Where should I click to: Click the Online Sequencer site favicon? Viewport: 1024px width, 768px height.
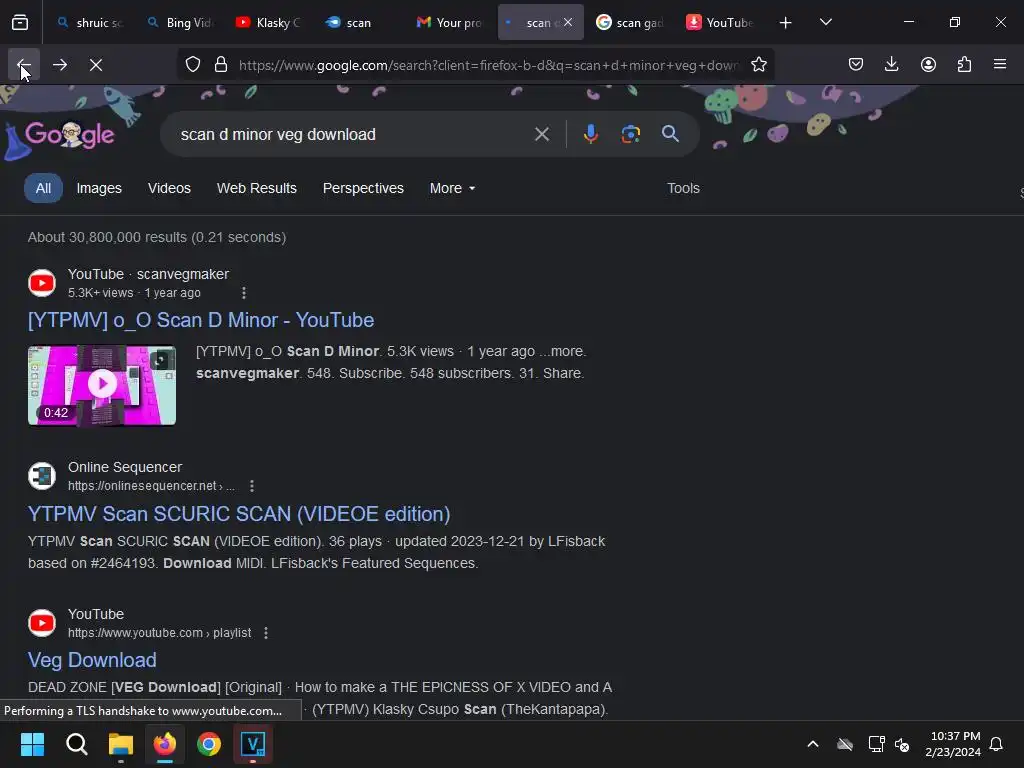click(42, 476)
